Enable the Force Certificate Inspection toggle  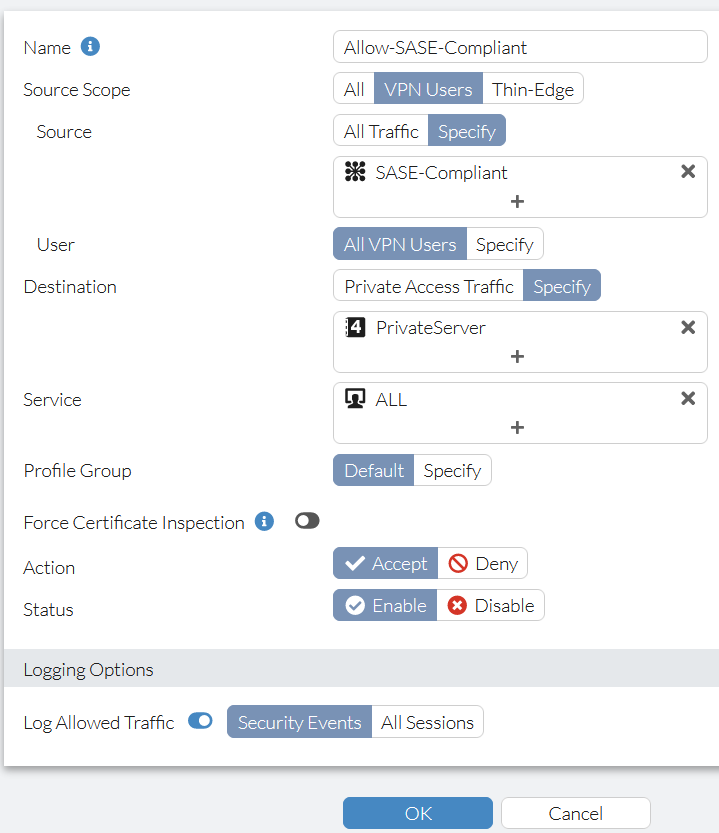[307, 520]
